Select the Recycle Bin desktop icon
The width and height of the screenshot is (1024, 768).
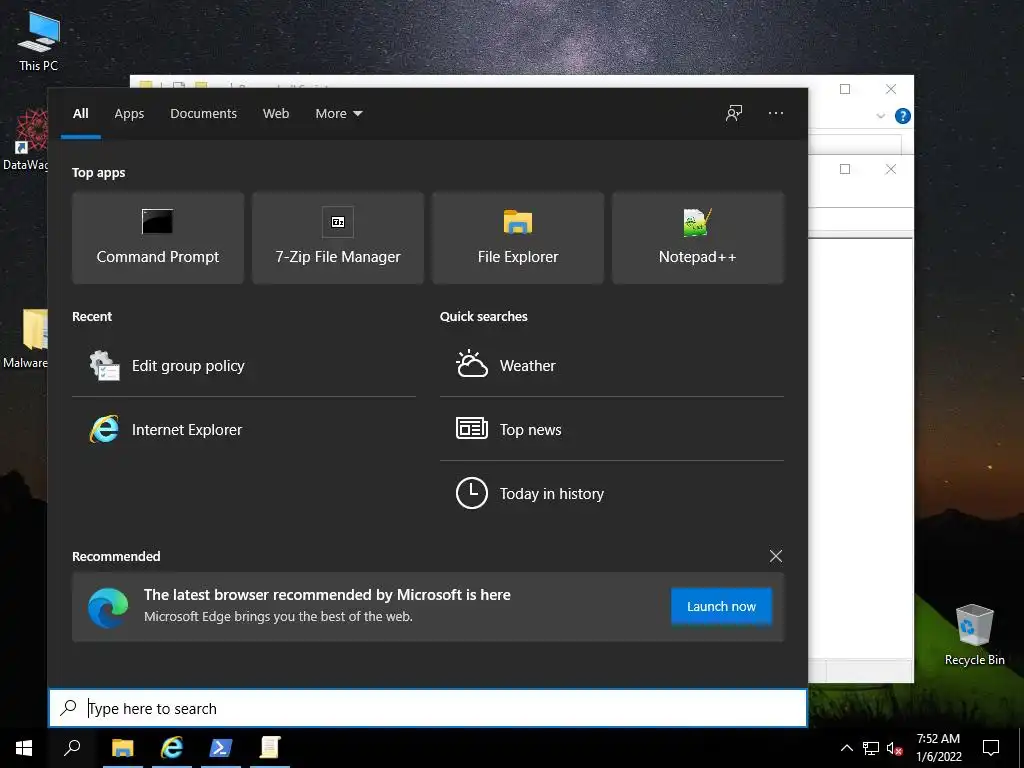[974, 634]
